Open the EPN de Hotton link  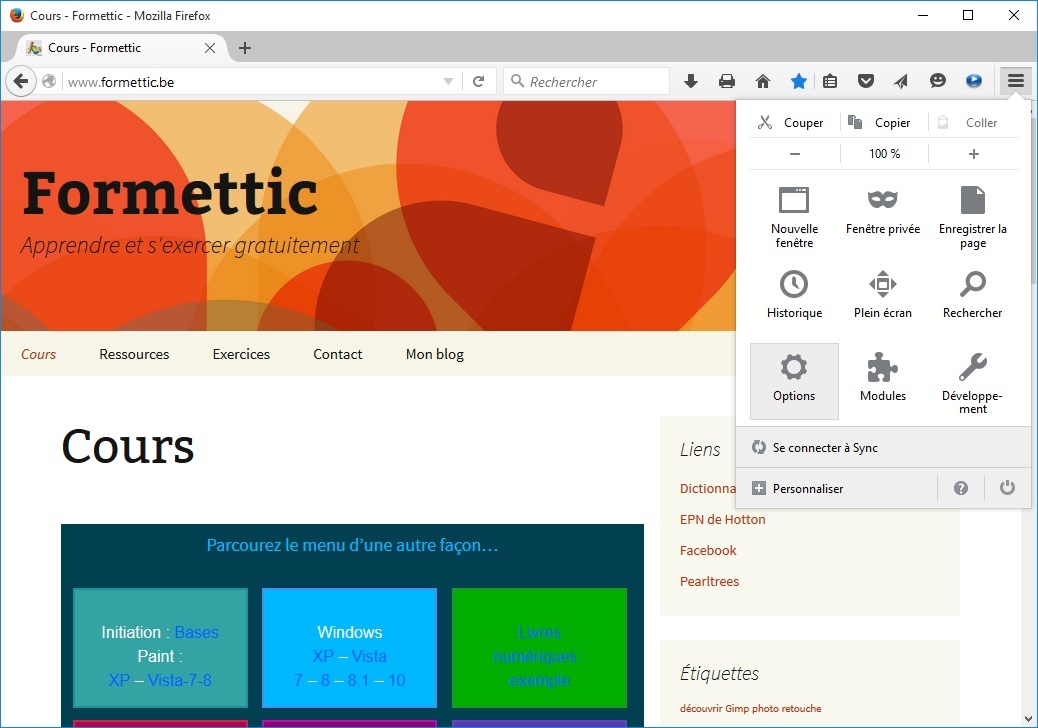(722, 520)
